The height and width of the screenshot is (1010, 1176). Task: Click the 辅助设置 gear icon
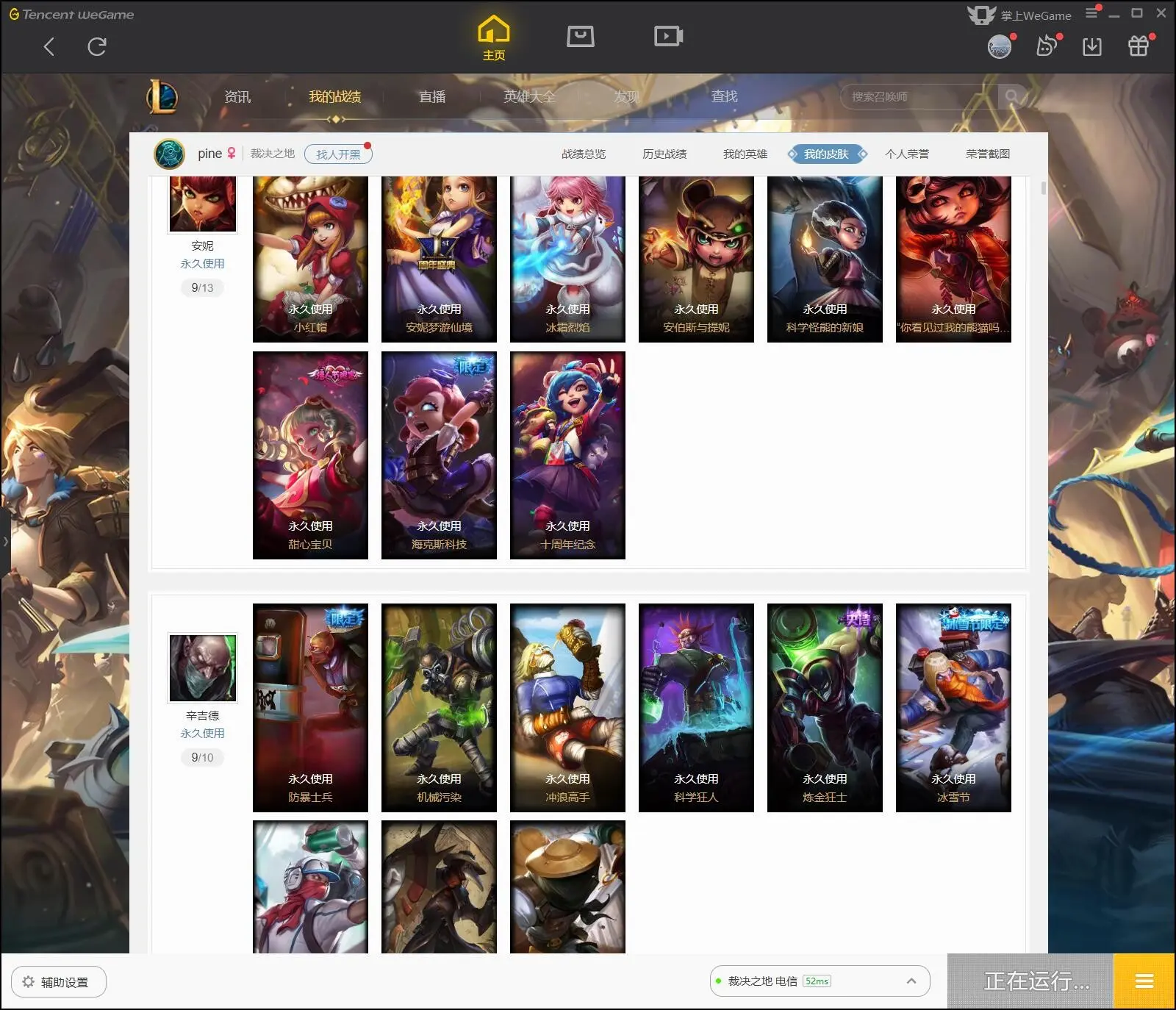pos(29,982)
